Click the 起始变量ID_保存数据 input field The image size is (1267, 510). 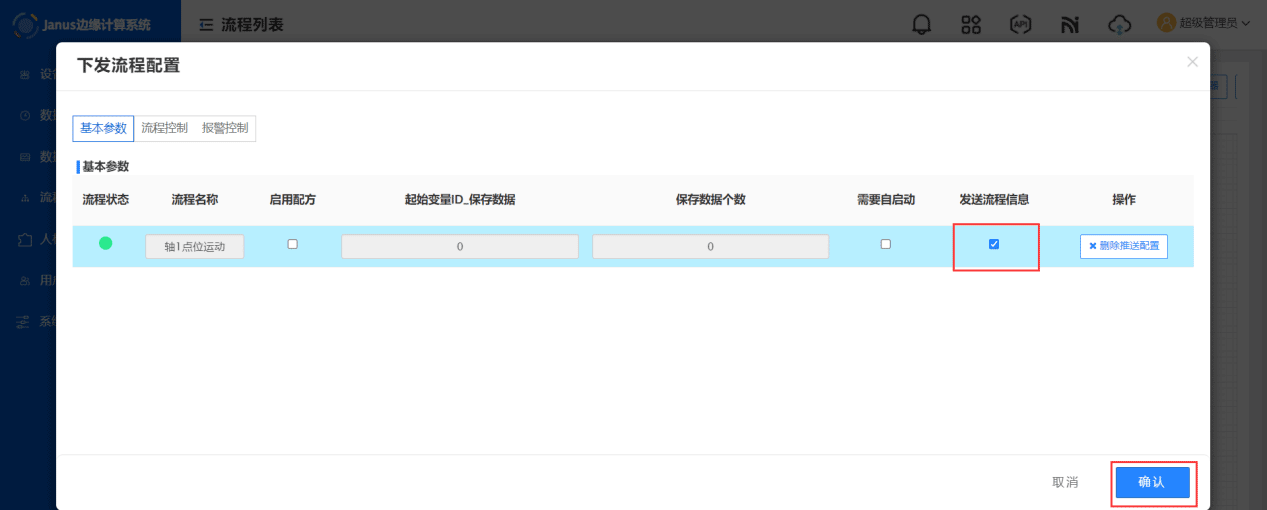pos(459,247)
